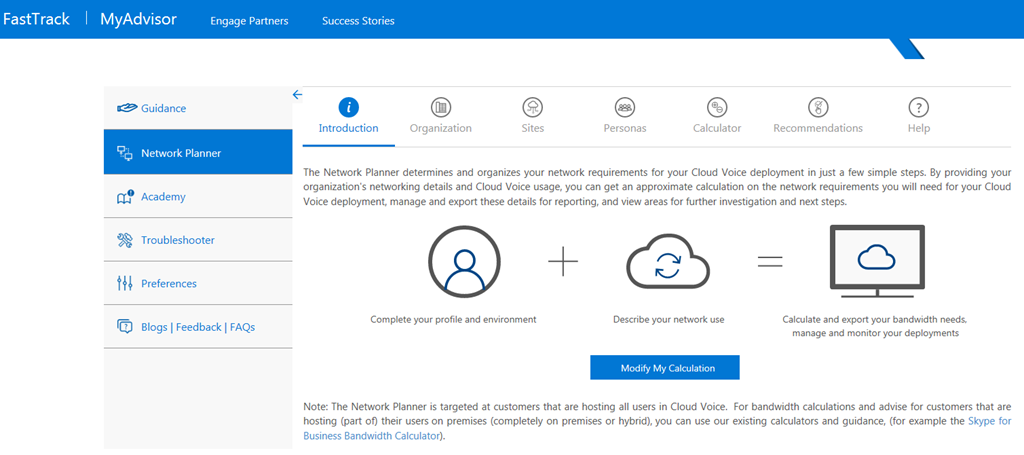Screen dimensions: 1024x455
Task: Click the Sites cloud icon
Action: (x=532, y=107)
